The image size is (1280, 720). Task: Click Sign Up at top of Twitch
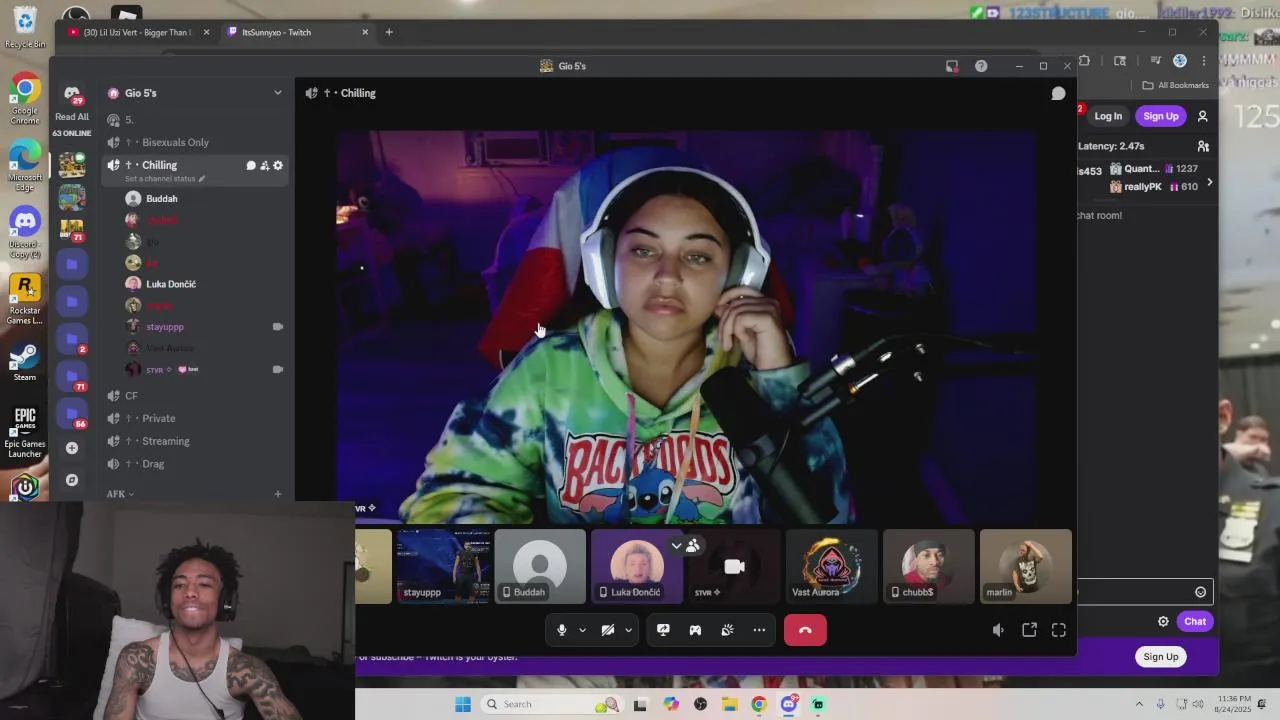(1161, 116)
